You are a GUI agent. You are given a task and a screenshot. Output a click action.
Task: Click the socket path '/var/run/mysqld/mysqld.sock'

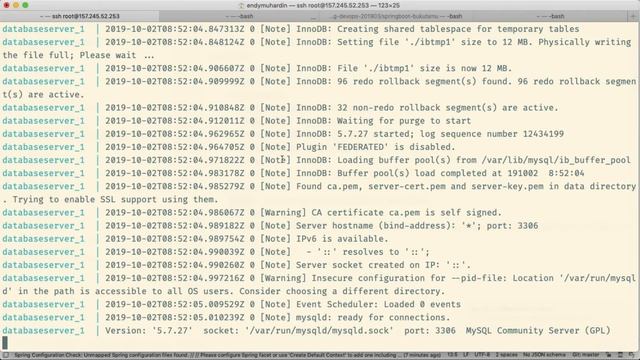click(319, 330)
